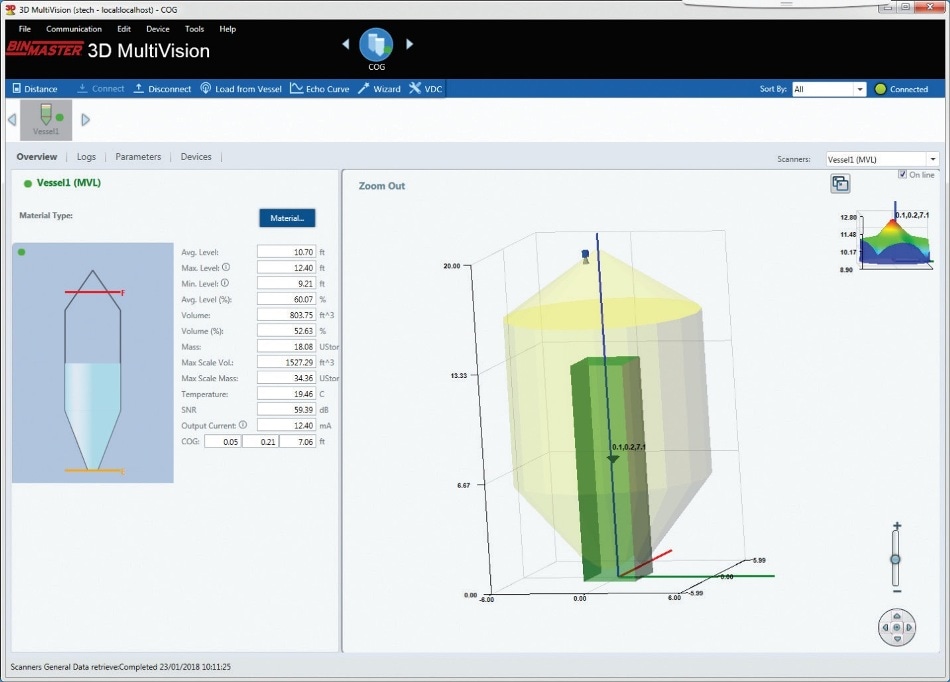Open the File menu
This screenshot has width=950, height=682.
(25, 29)
